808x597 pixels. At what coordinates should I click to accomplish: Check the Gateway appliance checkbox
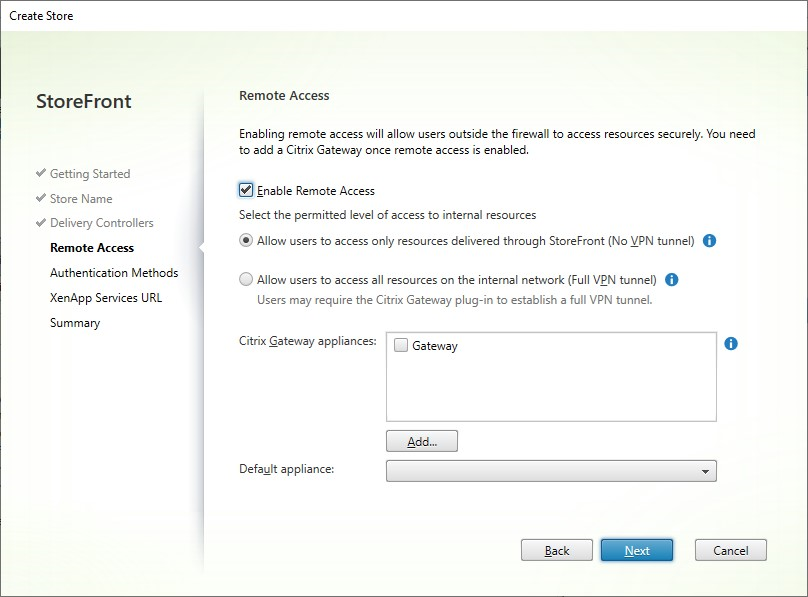pos(401,346)
